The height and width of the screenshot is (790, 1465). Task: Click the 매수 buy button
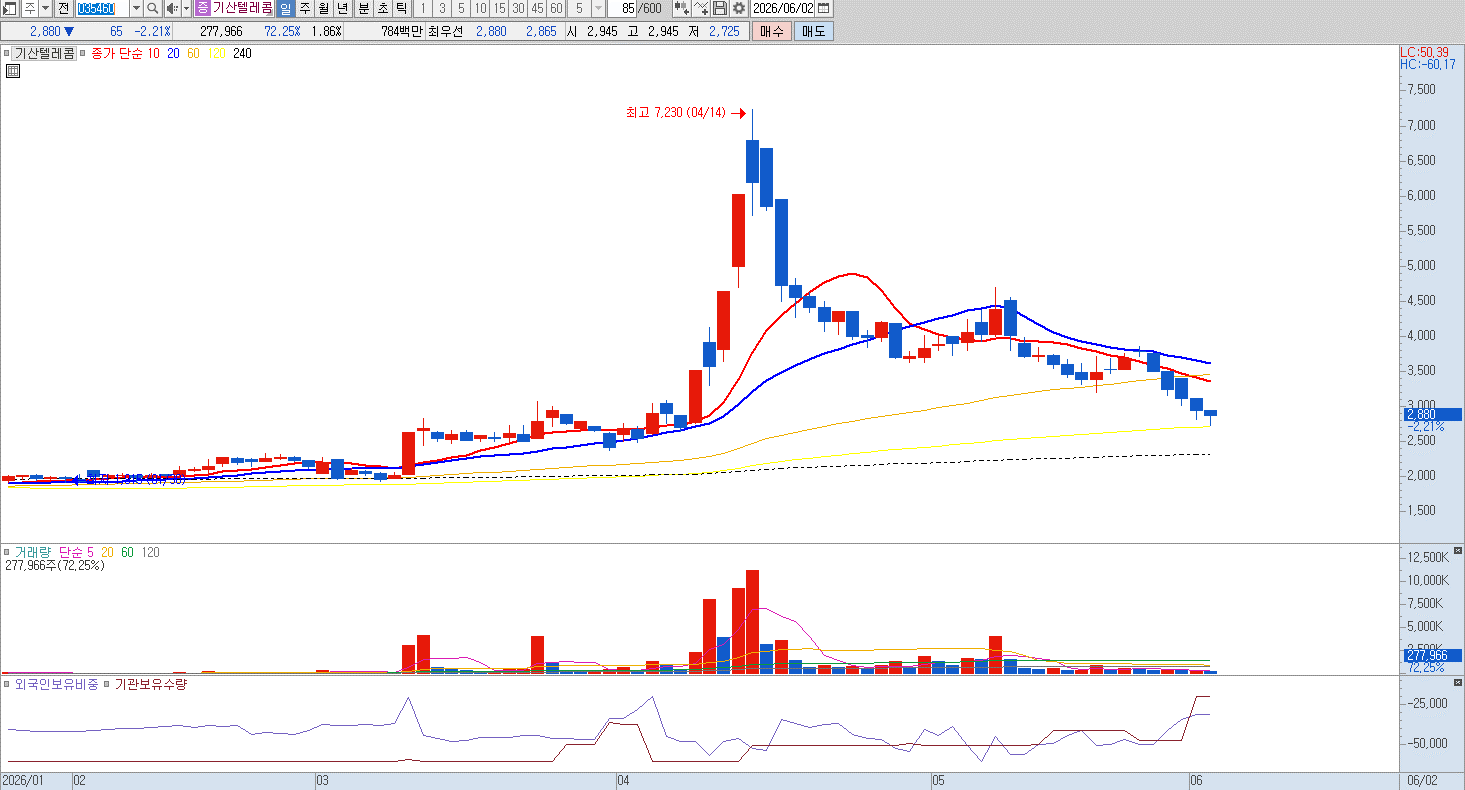pyautogui.click(x=772, y=31)
